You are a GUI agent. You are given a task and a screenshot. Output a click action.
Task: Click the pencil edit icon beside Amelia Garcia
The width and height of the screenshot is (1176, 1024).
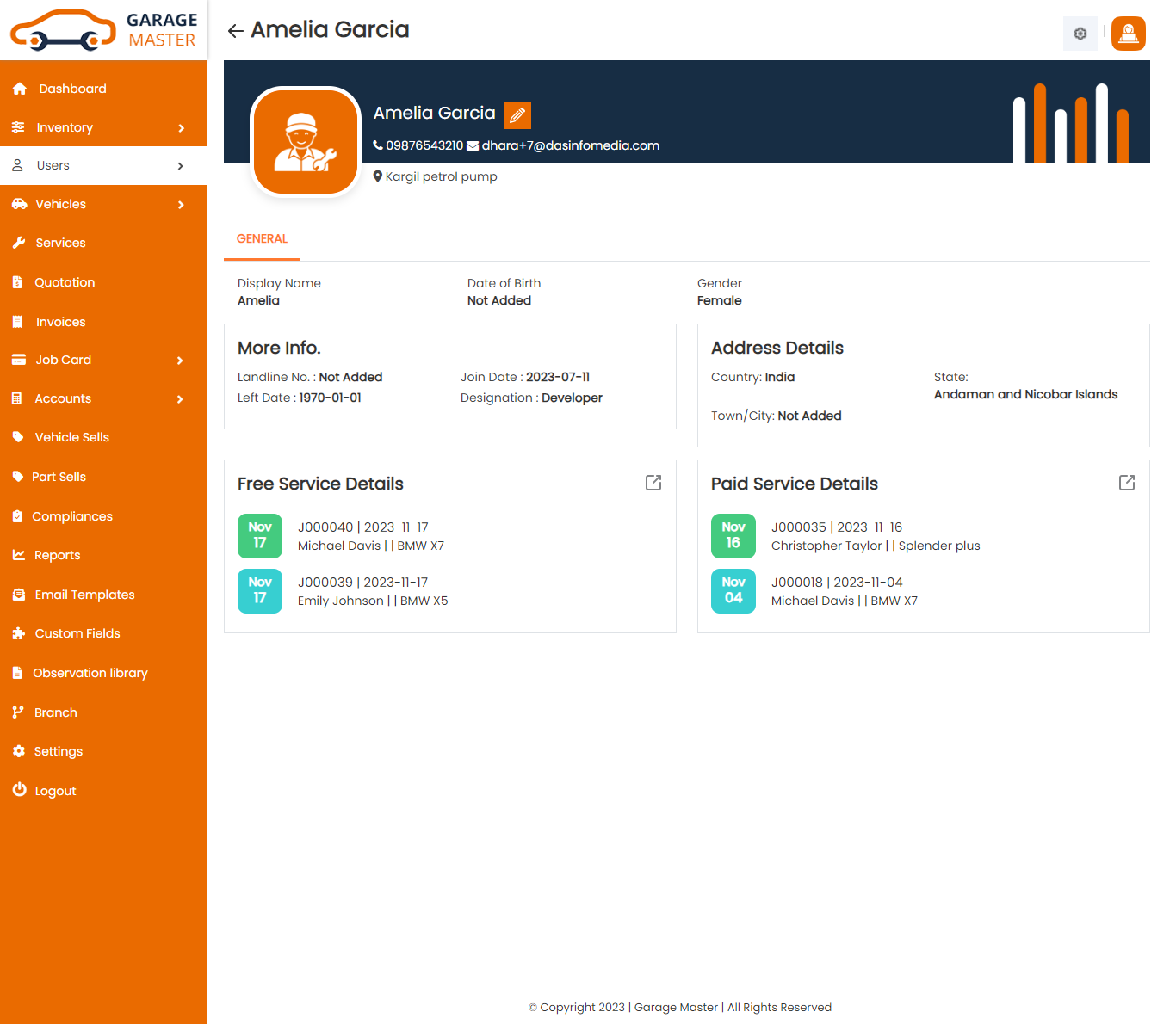click(x=517, y=114)
